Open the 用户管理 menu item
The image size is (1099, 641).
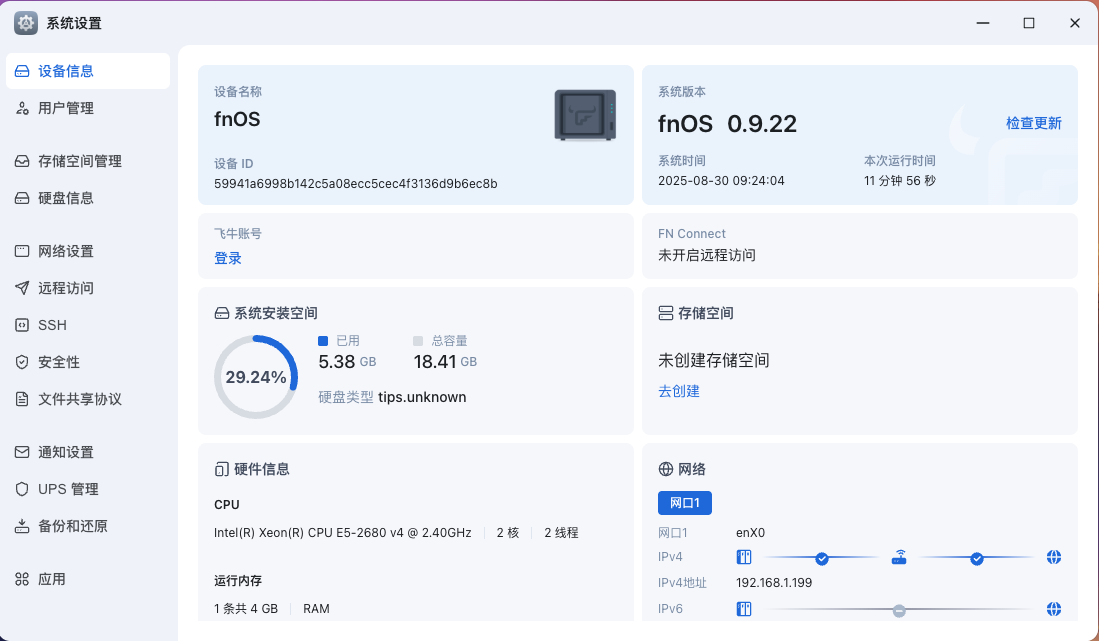(88, 109)
